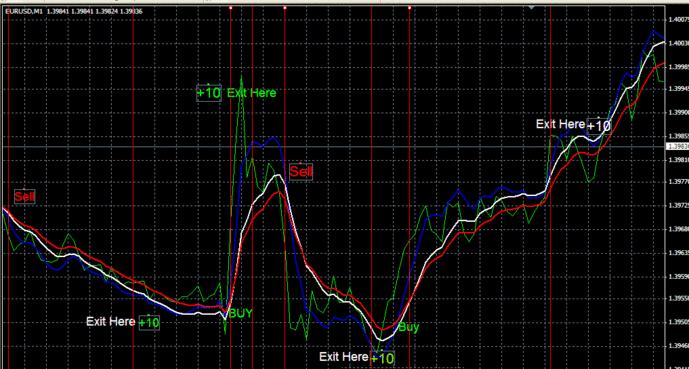
Task: Select white Exit Here label left of BUY
Action: coord(111,322)
